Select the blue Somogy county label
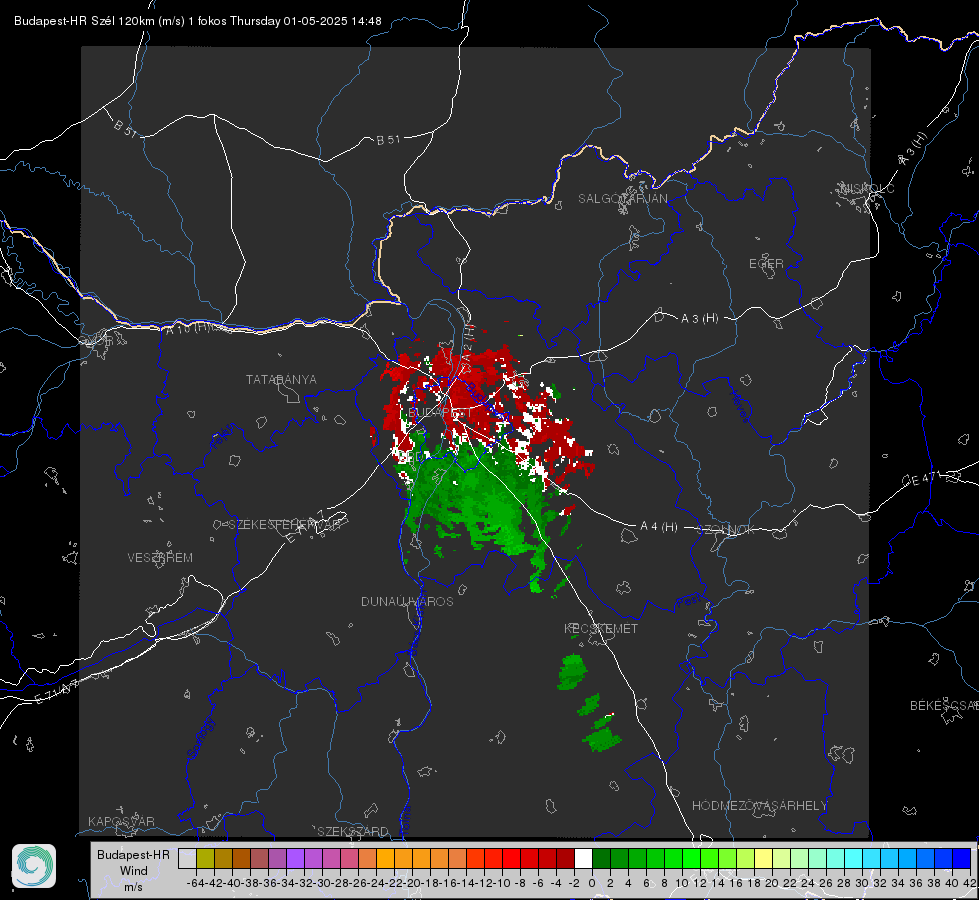979x900 pixels. 200,738
